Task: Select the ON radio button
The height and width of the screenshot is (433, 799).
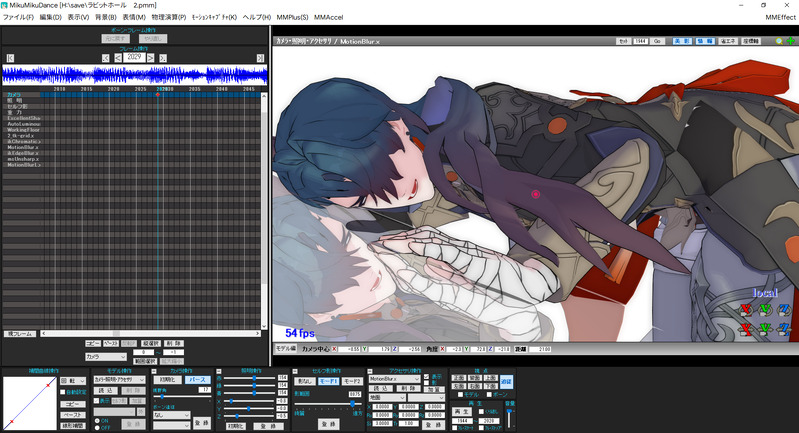Action: tap(97, 421)
